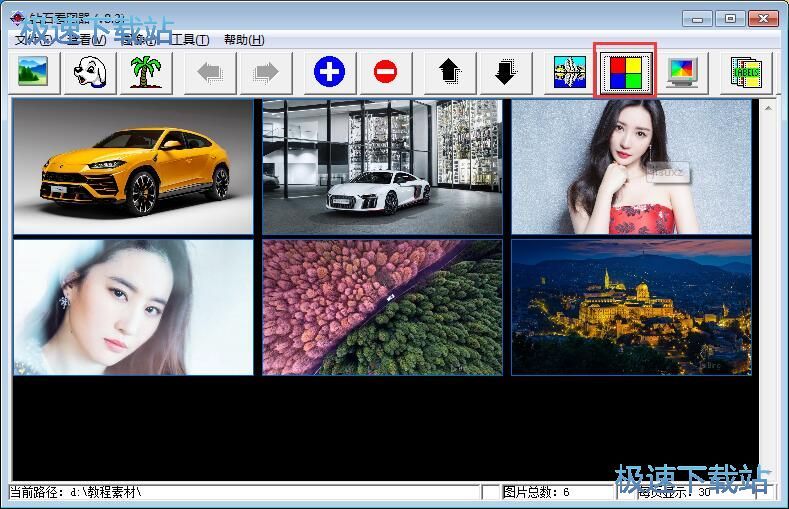The height and width of the screenshot is (509, 789).
Task: Click the dog face toolbar icon
Action: click(90, 72)
